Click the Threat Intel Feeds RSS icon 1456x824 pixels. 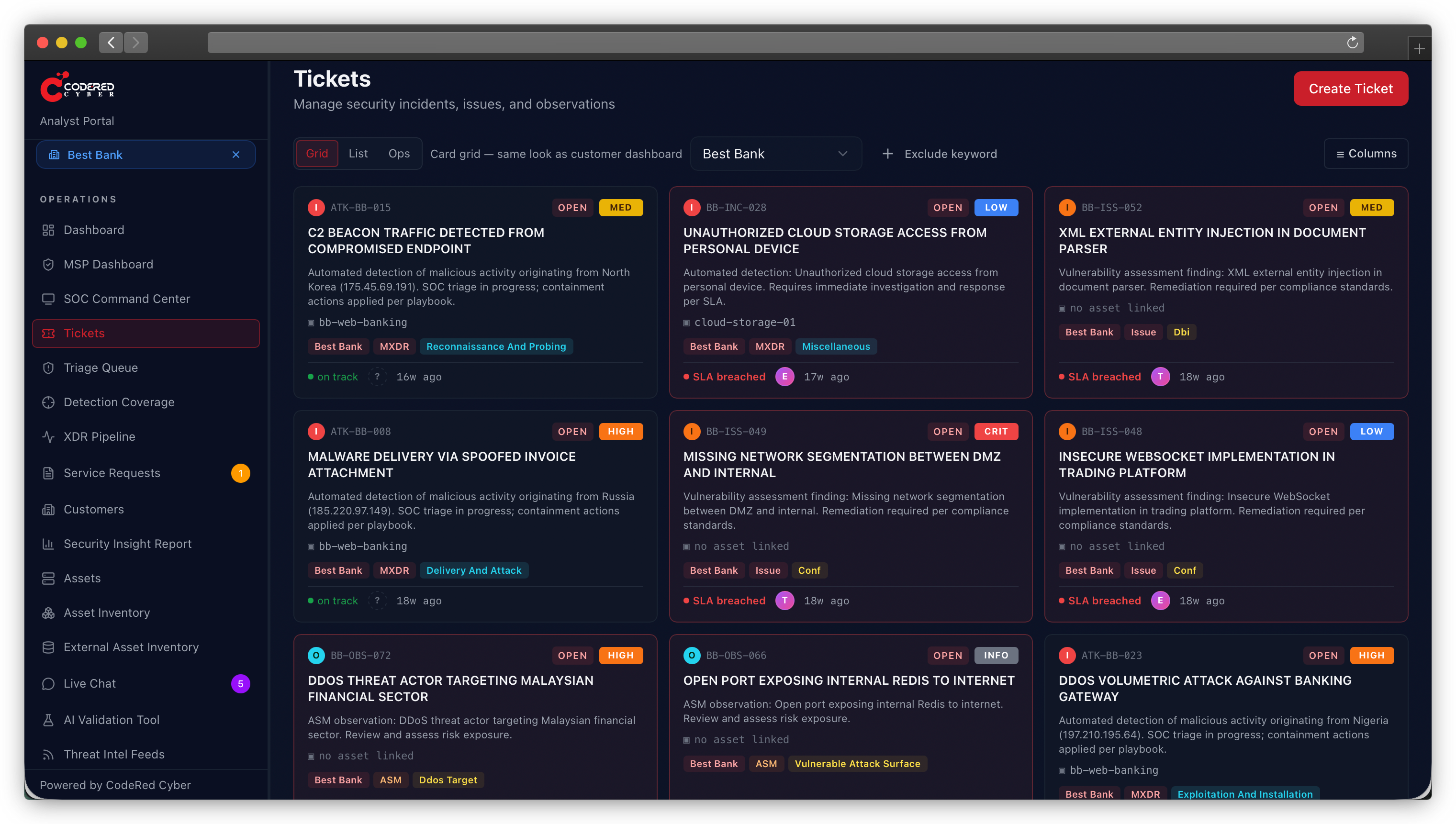48,755
